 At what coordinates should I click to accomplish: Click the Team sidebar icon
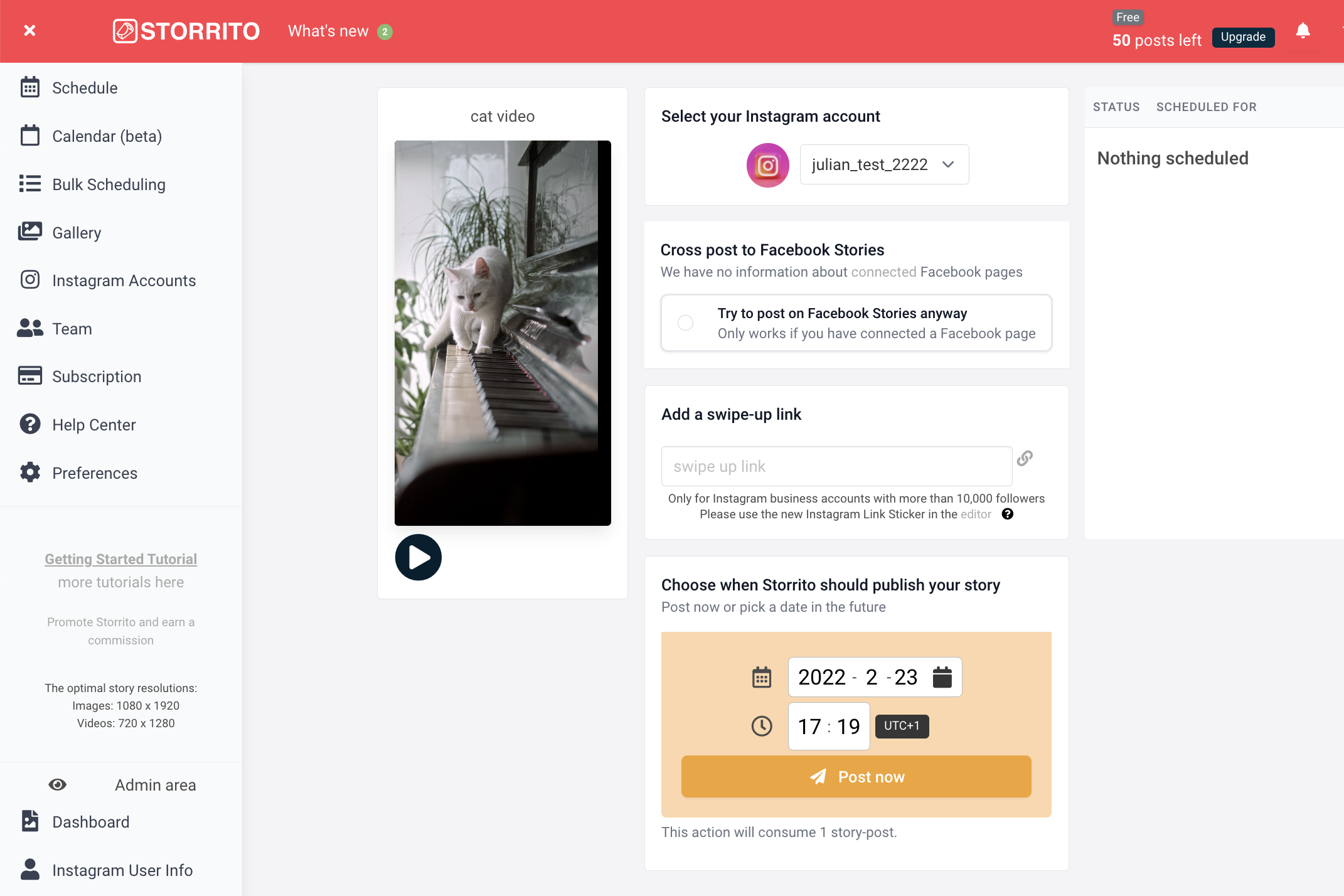pos(30,328)
